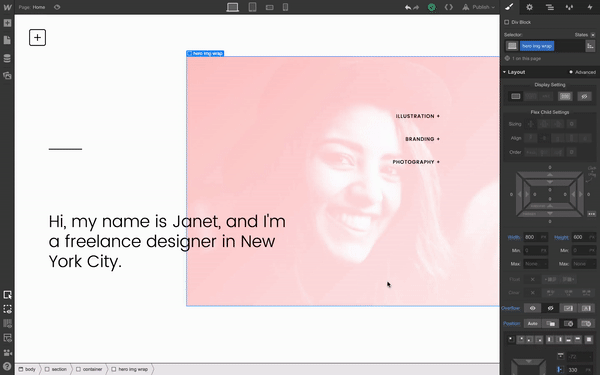This screenshot has height=375, width=600.
Task: Open the States dropdown
Action: pyautogui.click(x=584, y=35)
